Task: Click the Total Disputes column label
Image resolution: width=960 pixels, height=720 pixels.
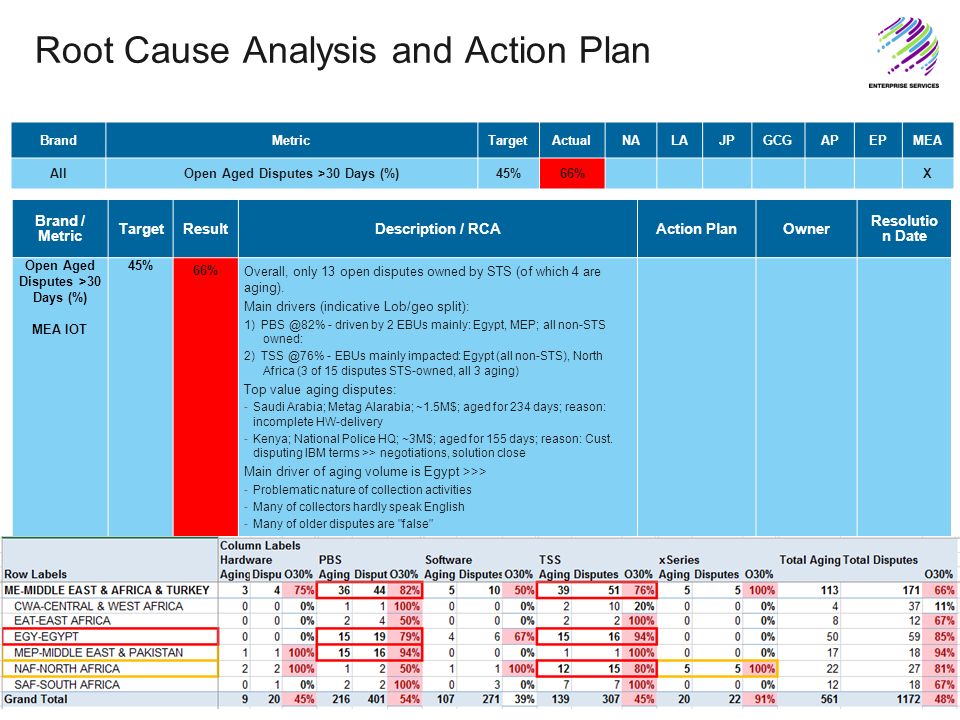Action: tap(880, 560)
